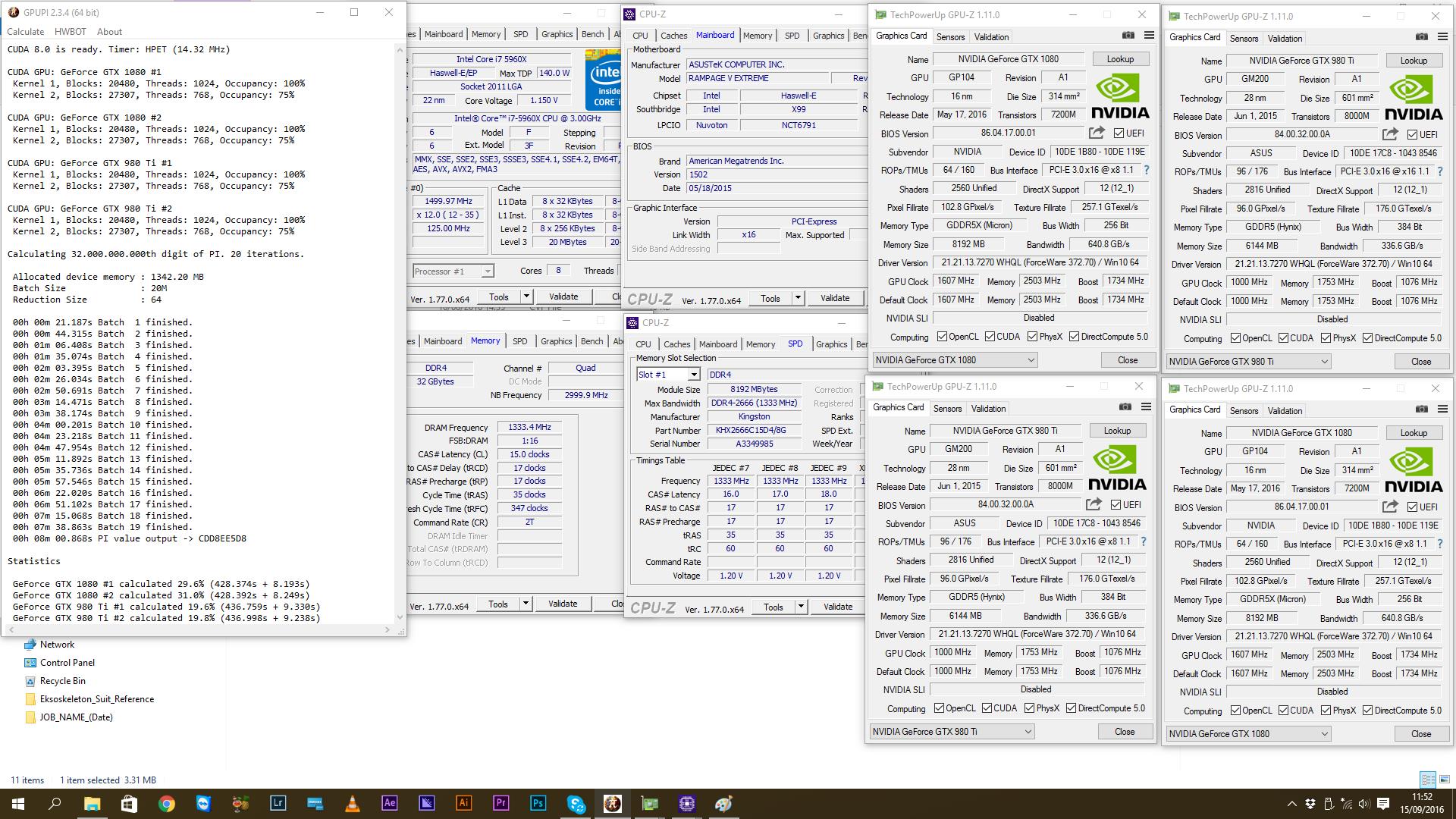Screen dimensions: 1456x819
Task: Open hamburger menu in top-right GPU-Z window
Action: point(1442,36)
